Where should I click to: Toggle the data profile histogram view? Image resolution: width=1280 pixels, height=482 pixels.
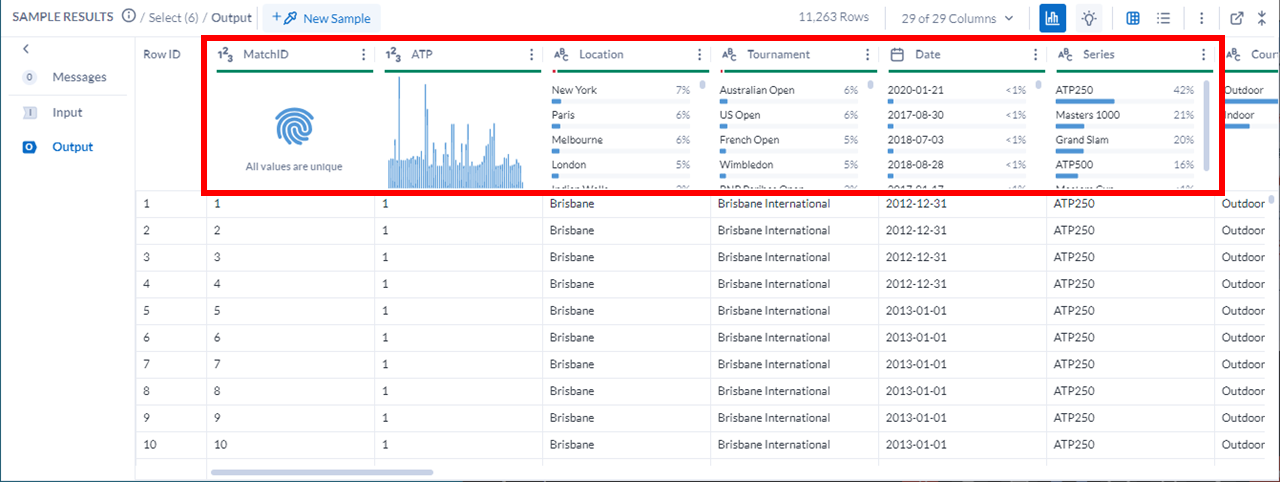pyautogui.click(x=1052, y=18)
